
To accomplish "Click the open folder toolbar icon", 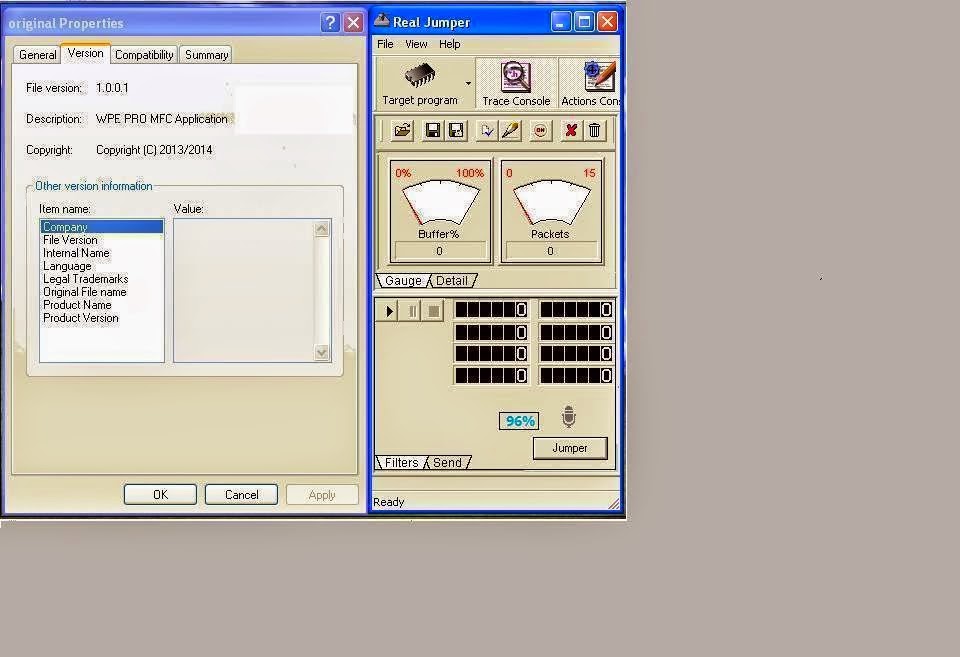I will pos(402,130).
